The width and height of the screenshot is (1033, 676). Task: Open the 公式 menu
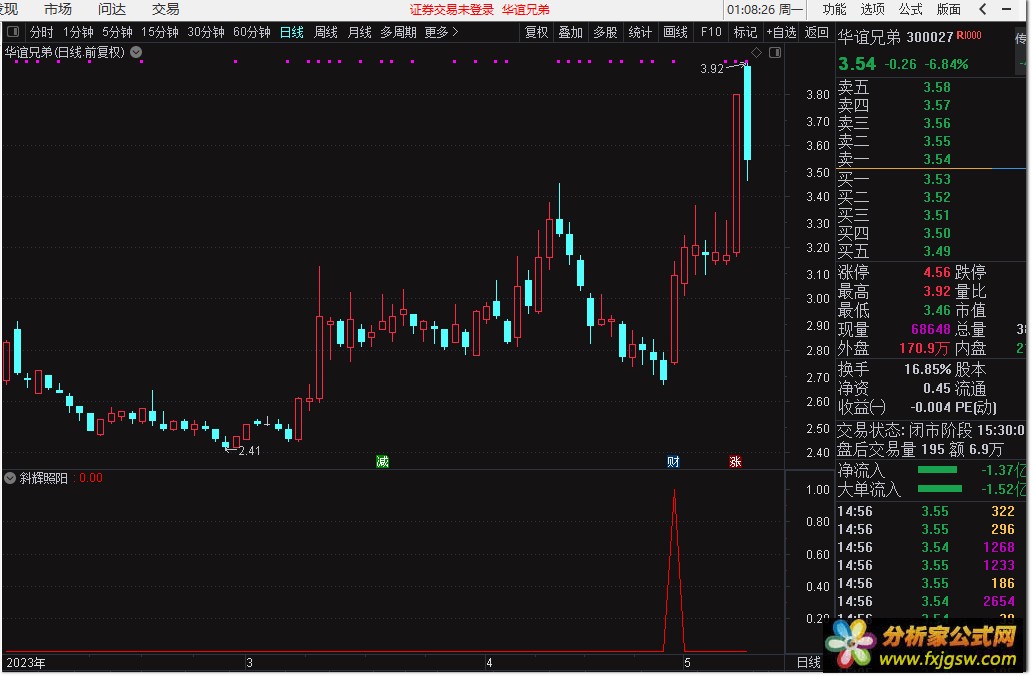pyautogui.click(x=910, y=9)
